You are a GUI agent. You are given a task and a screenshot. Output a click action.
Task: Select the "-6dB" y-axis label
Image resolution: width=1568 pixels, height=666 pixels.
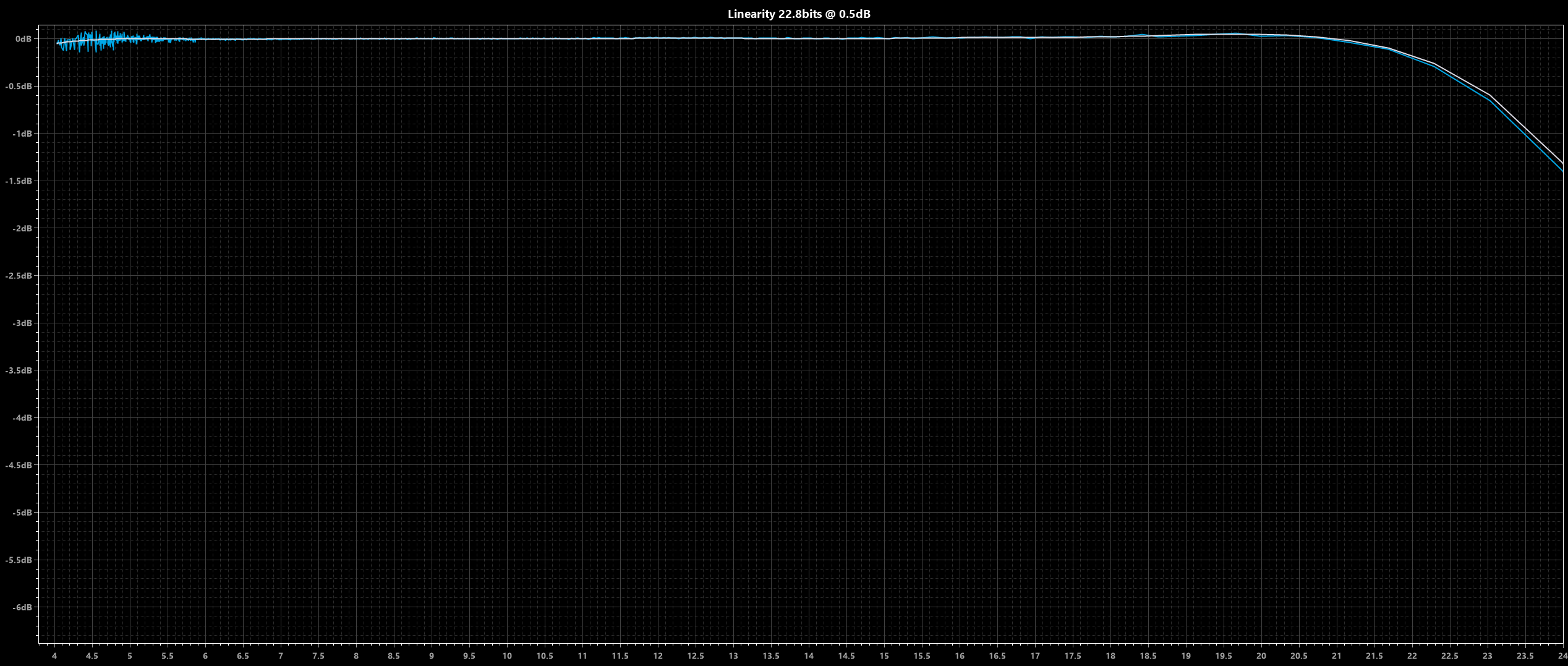pyautogui.click(x=22, y=607)
